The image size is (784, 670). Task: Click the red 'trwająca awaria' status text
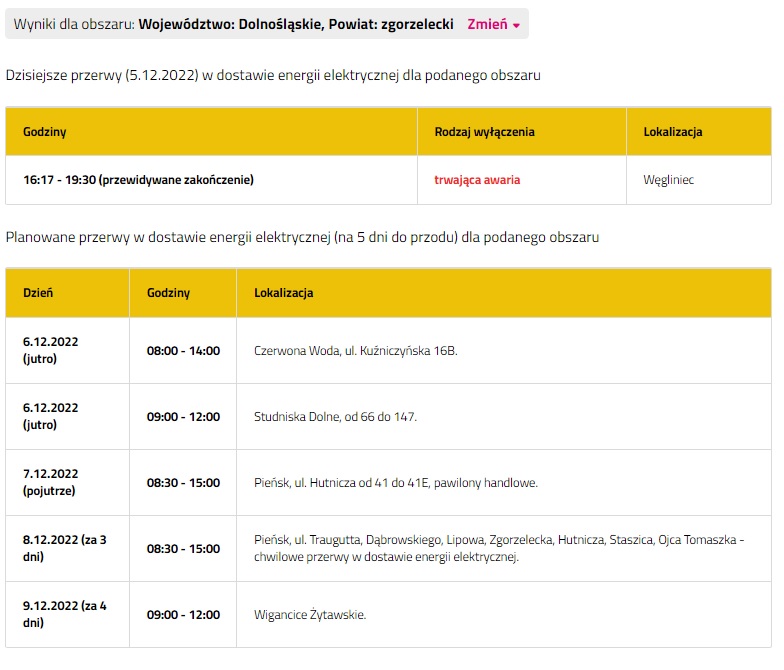477,180
